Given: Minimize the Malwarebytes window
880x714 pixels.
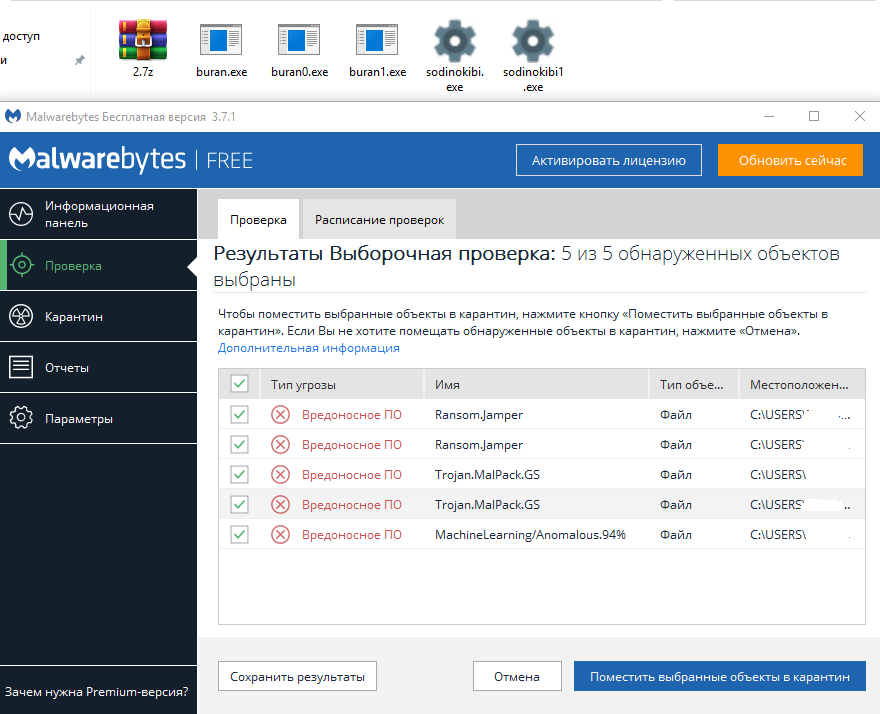Looking at the screenshot, I should 769,116.
